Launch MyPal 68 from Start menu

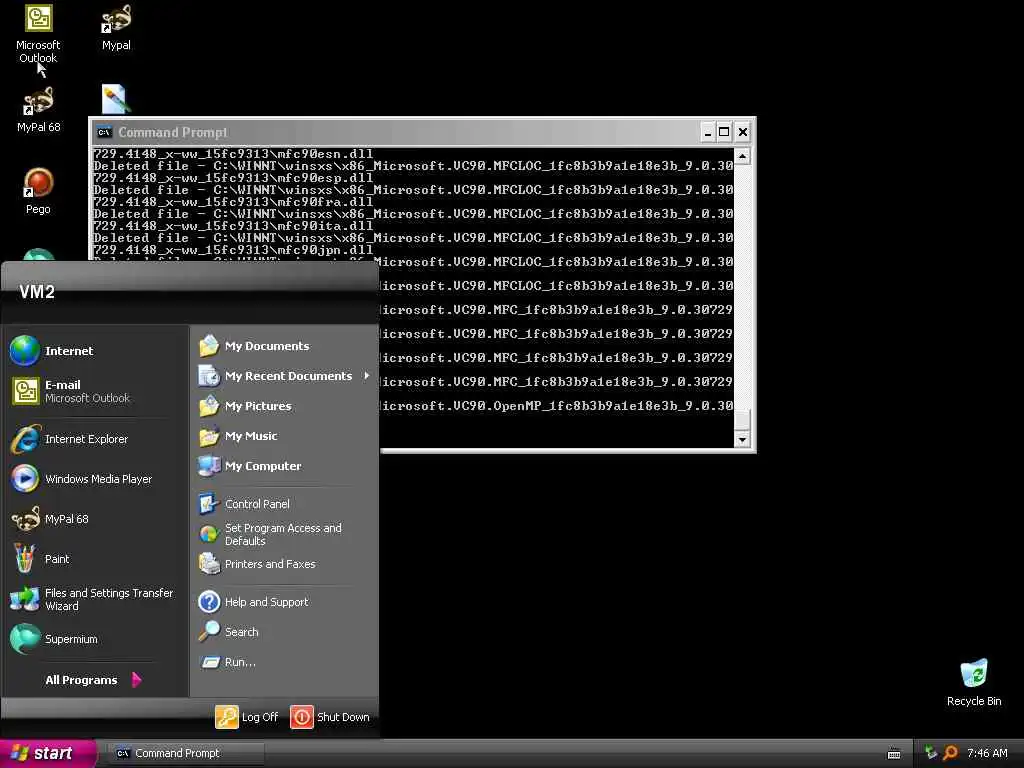(95, 519)
